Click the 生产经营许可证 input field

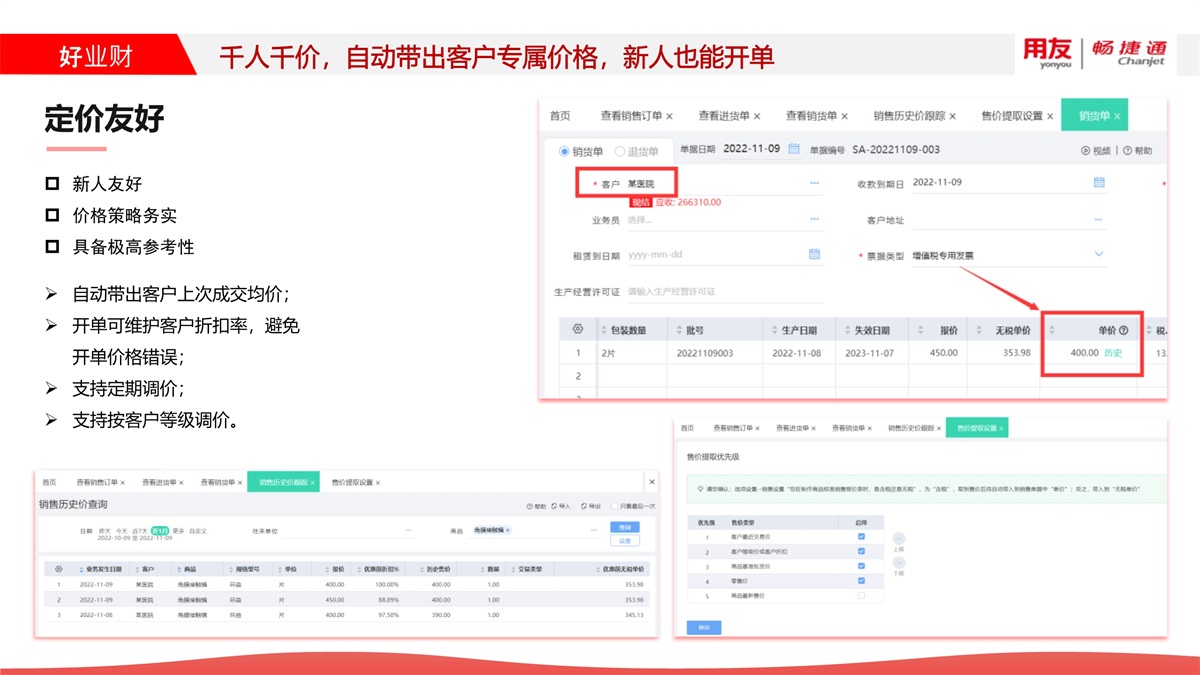click(x=720, y=292)
